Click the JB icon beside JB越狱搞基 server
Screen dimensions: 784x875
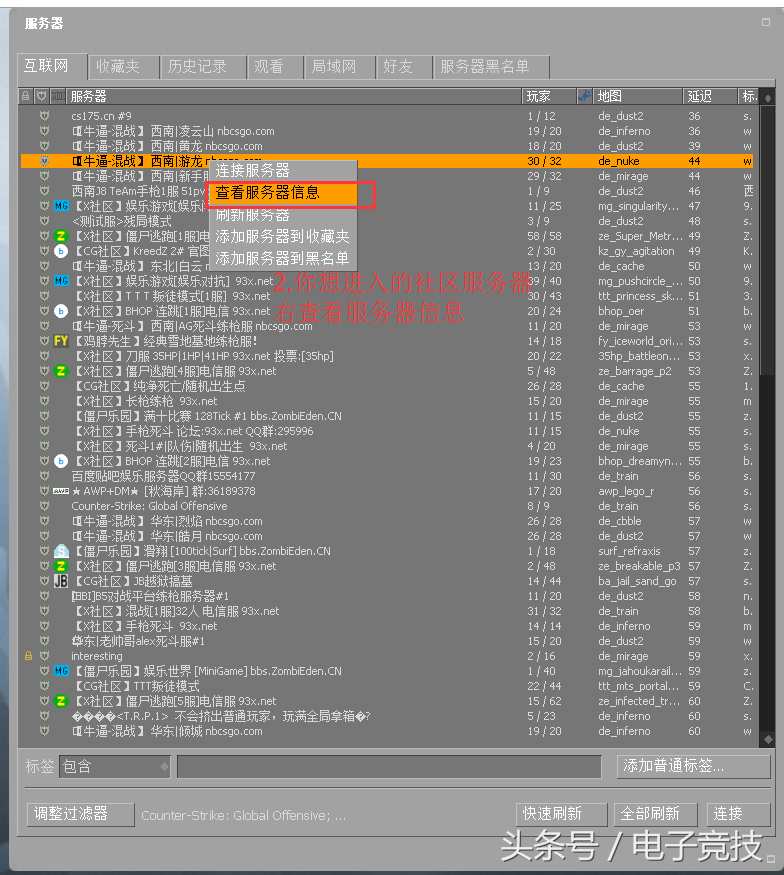pos(60,581)
